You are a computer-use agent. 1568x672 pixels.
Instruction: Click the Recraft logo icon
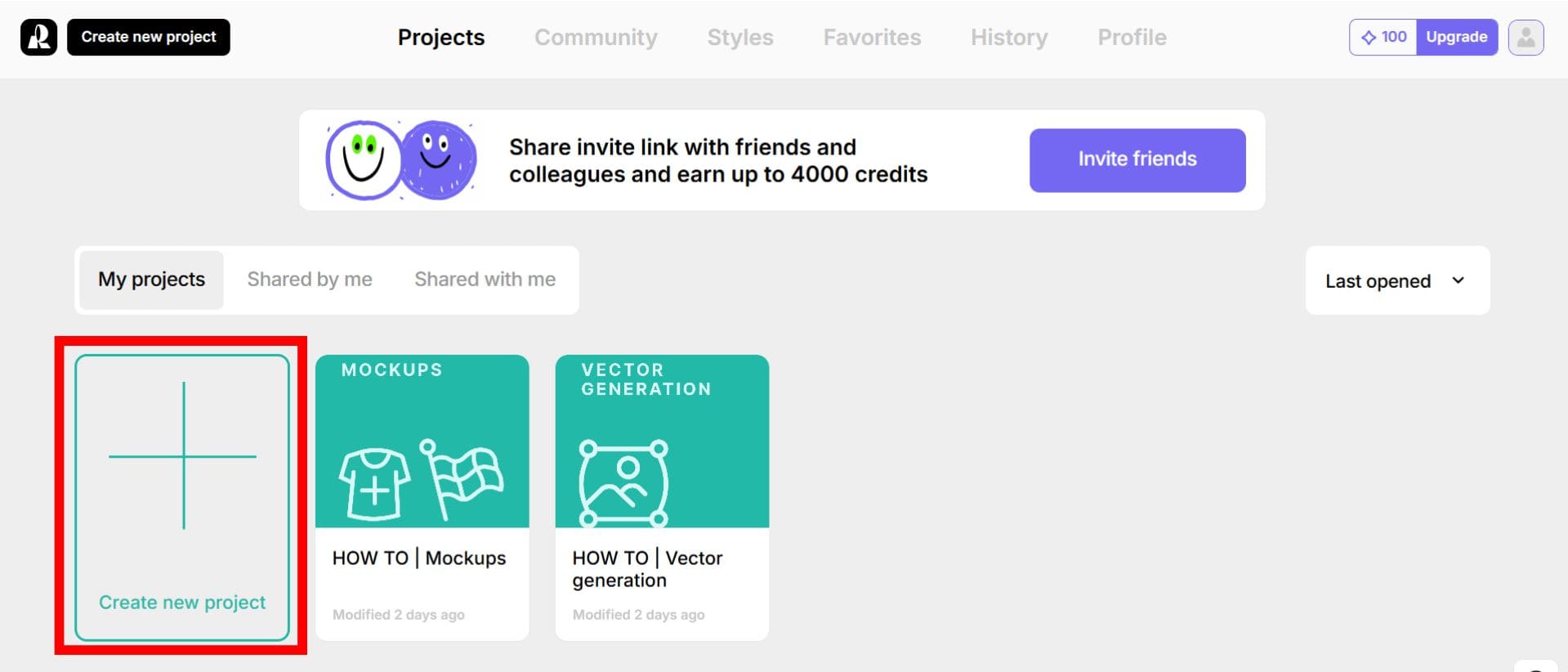[38, 38]
